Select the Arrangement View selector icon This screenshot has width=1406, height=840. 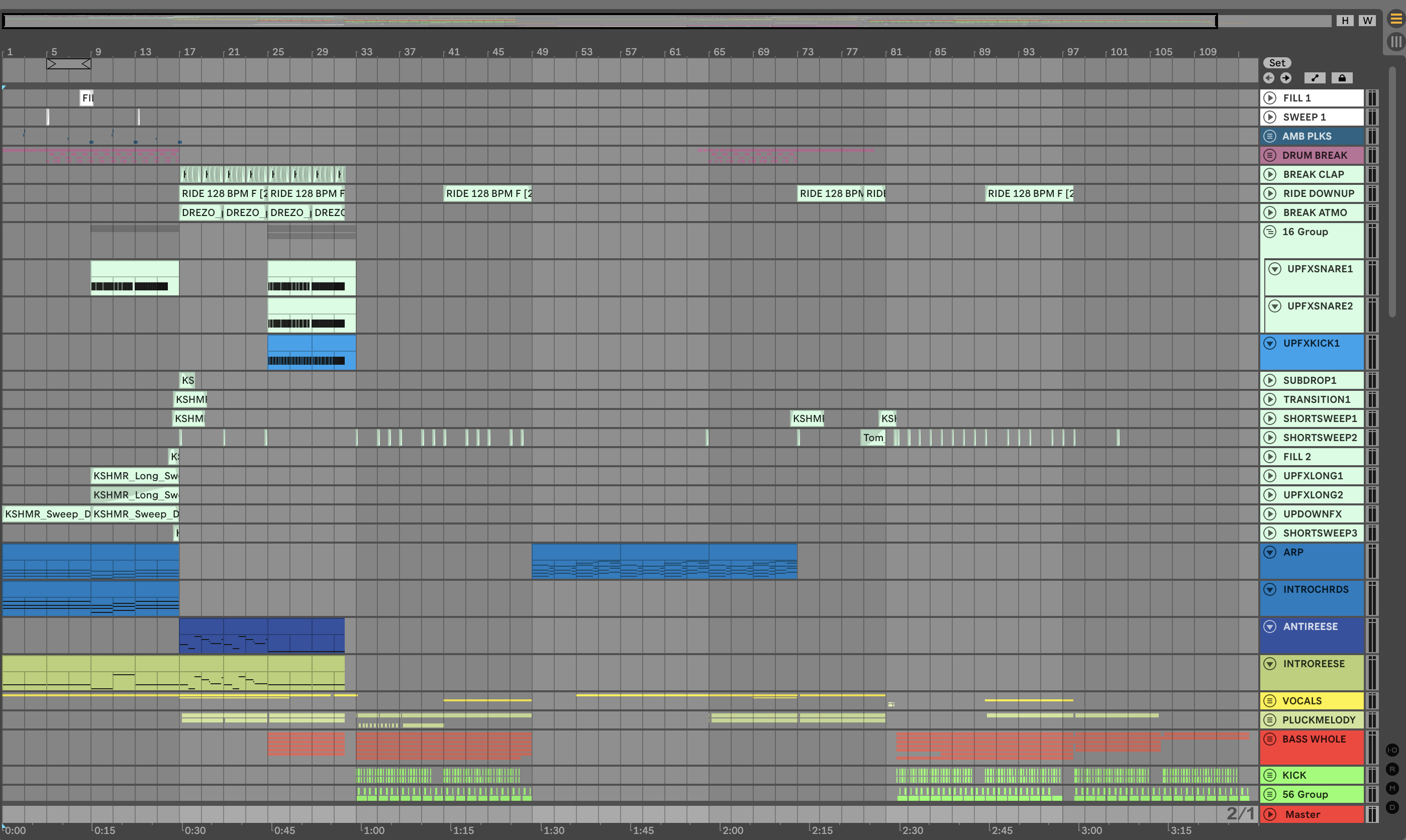1396,19
